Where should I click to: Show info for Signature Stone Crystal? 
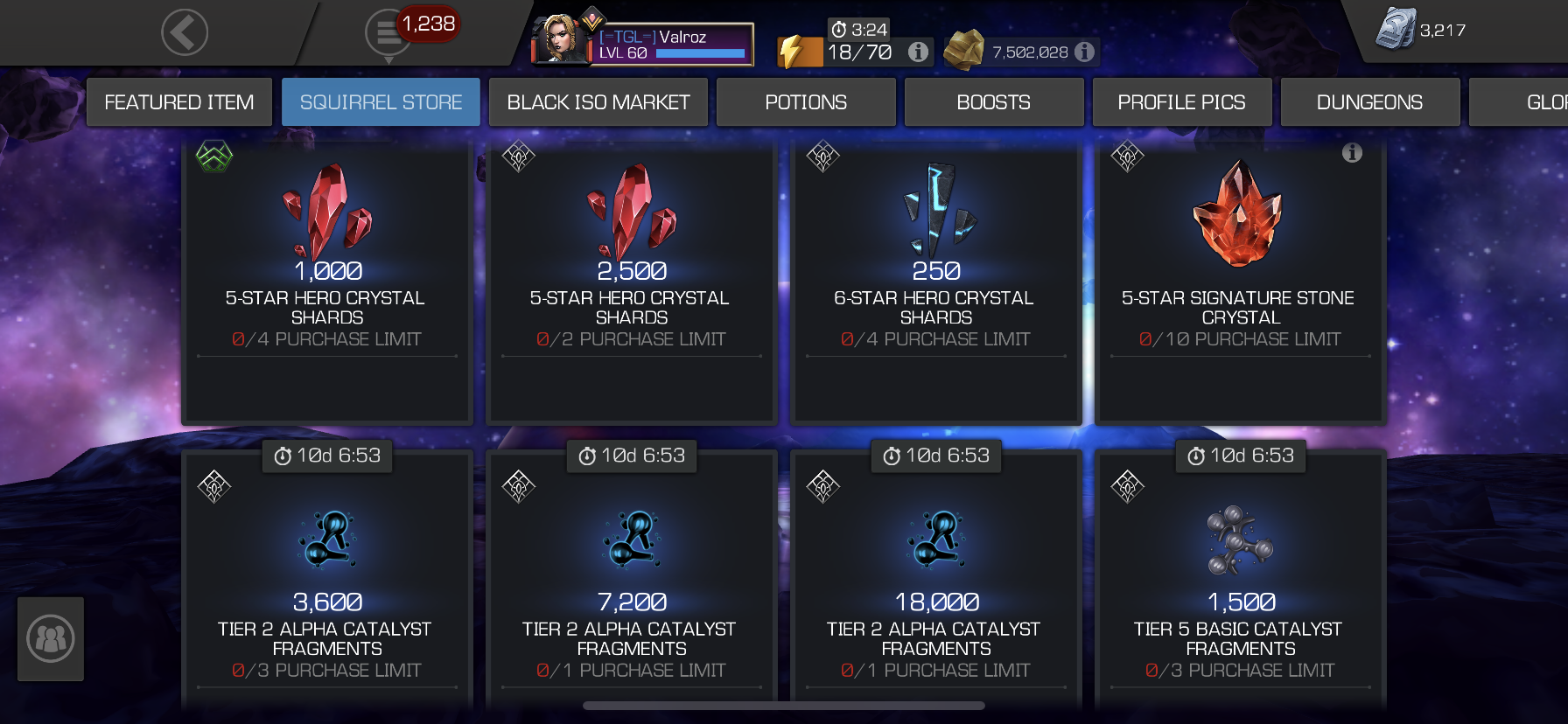click(1352, 153)
